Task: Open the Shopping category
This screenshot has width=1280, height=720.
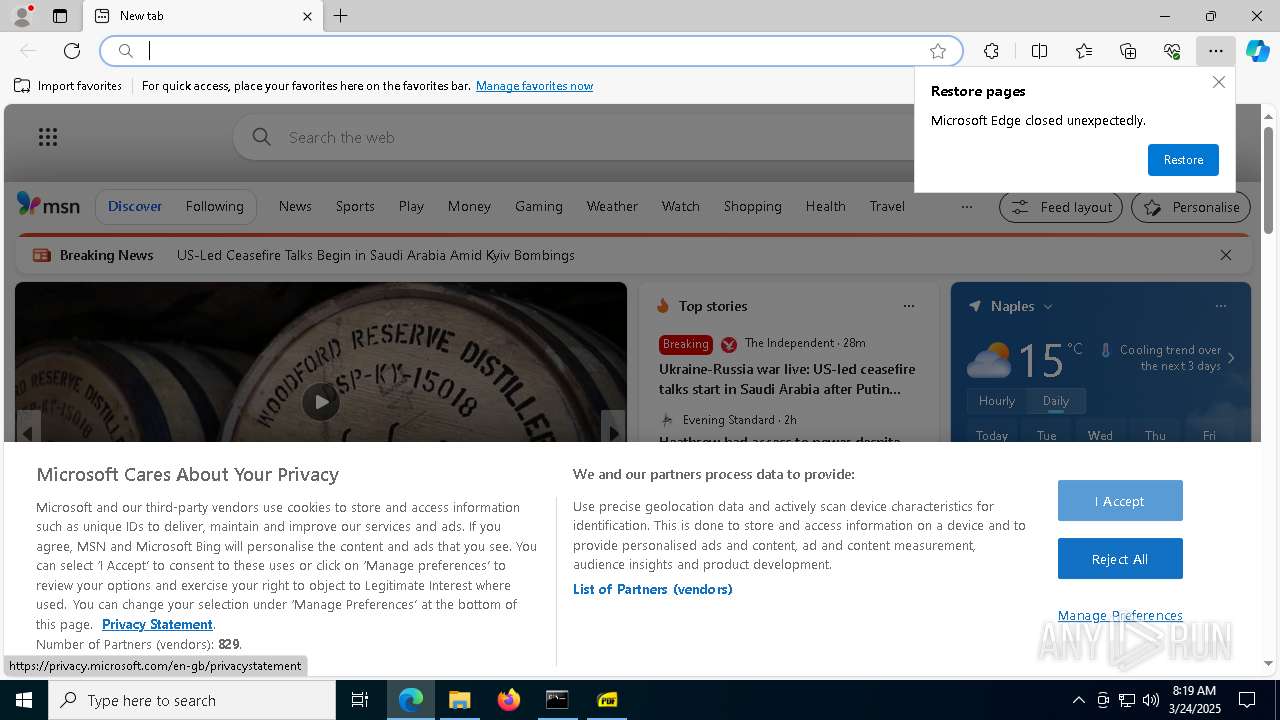Action: tap(752, 206)
